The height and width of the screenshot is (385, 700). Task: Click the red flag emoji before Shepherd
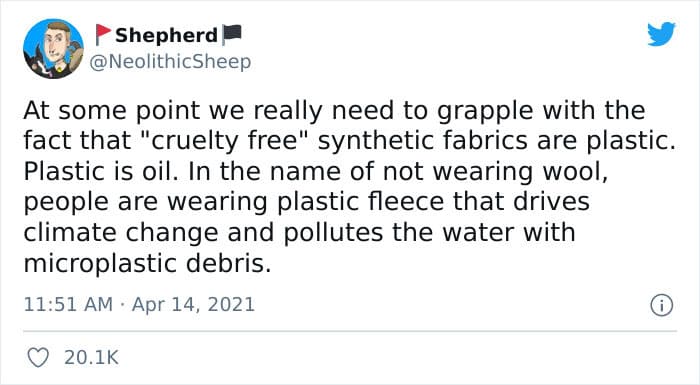tap(103, 34)
